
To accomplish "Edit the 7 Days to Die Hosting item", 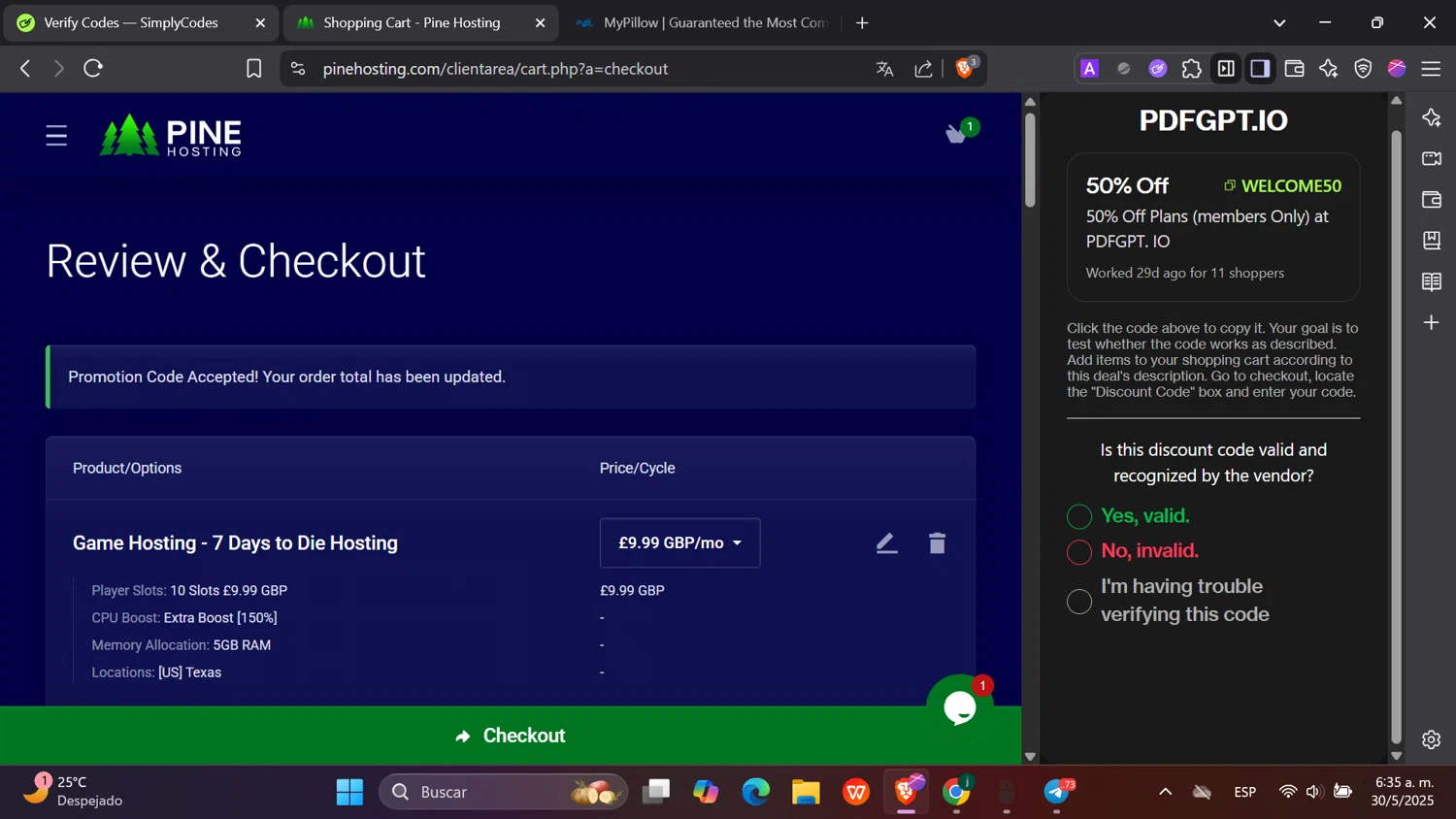I will point(886,543).
